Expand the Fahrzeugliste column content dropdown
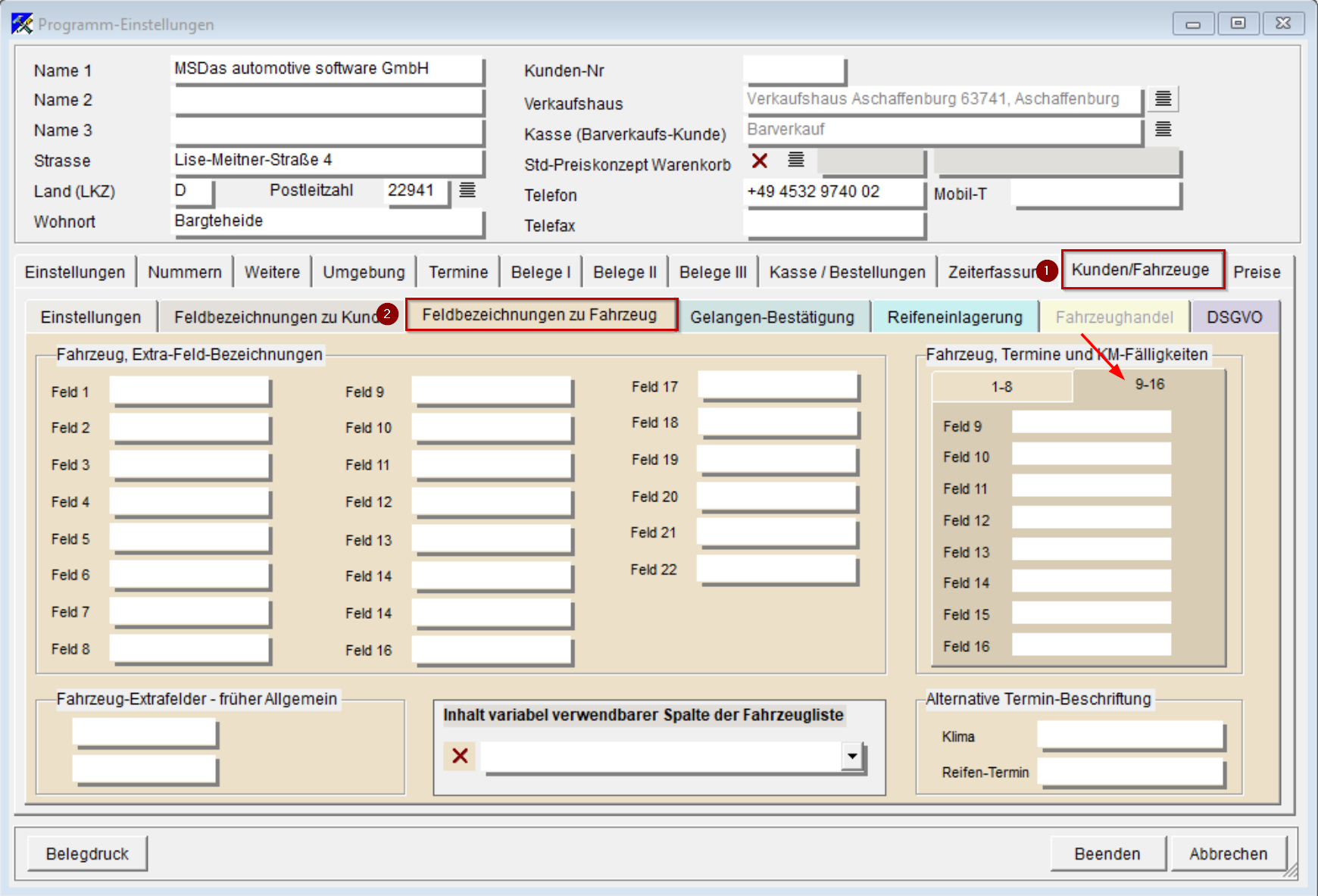This screenshot has width=1318, height=896. click(x=852, y=756)
